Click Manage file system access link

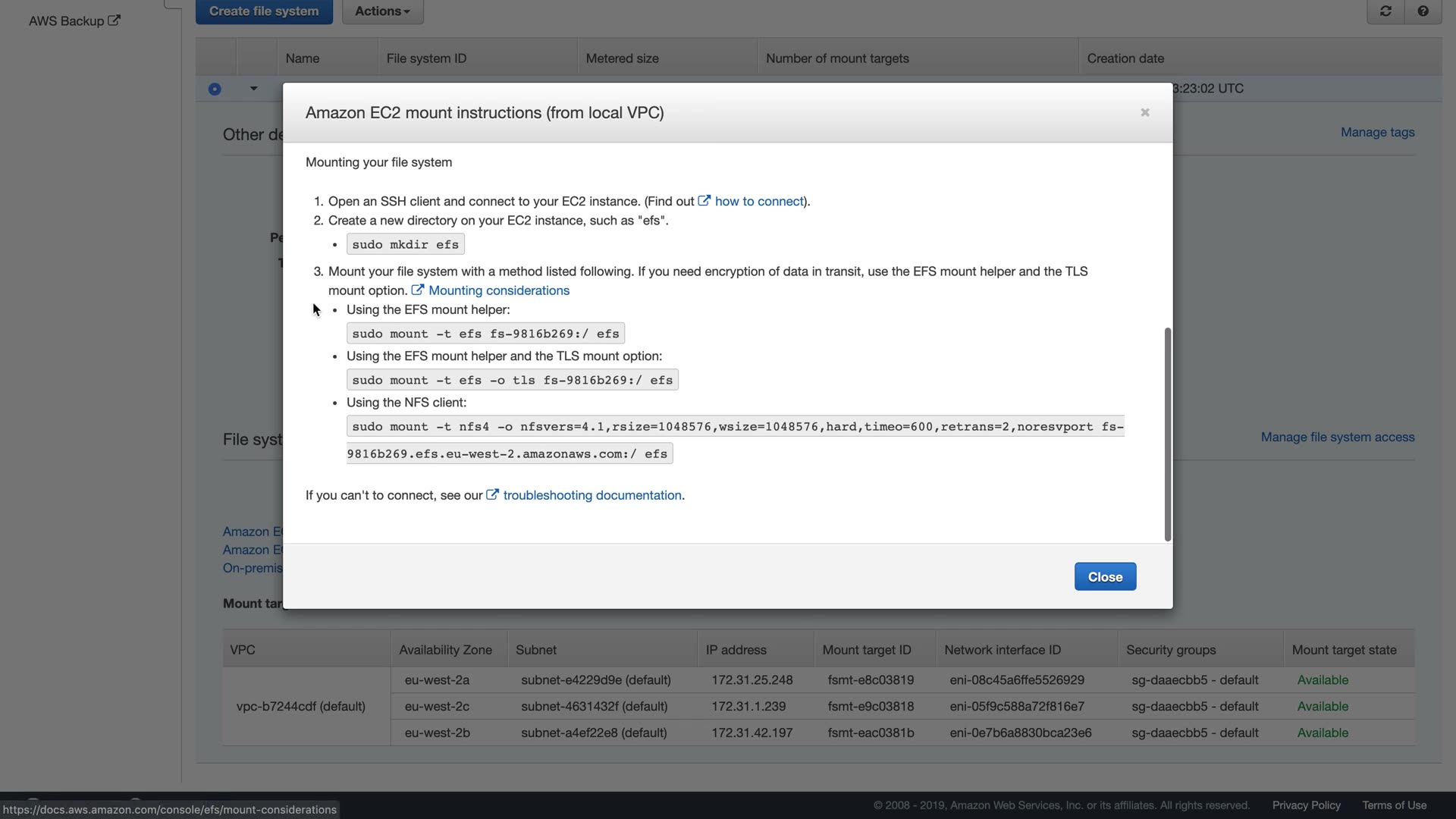click(1337, 437)
